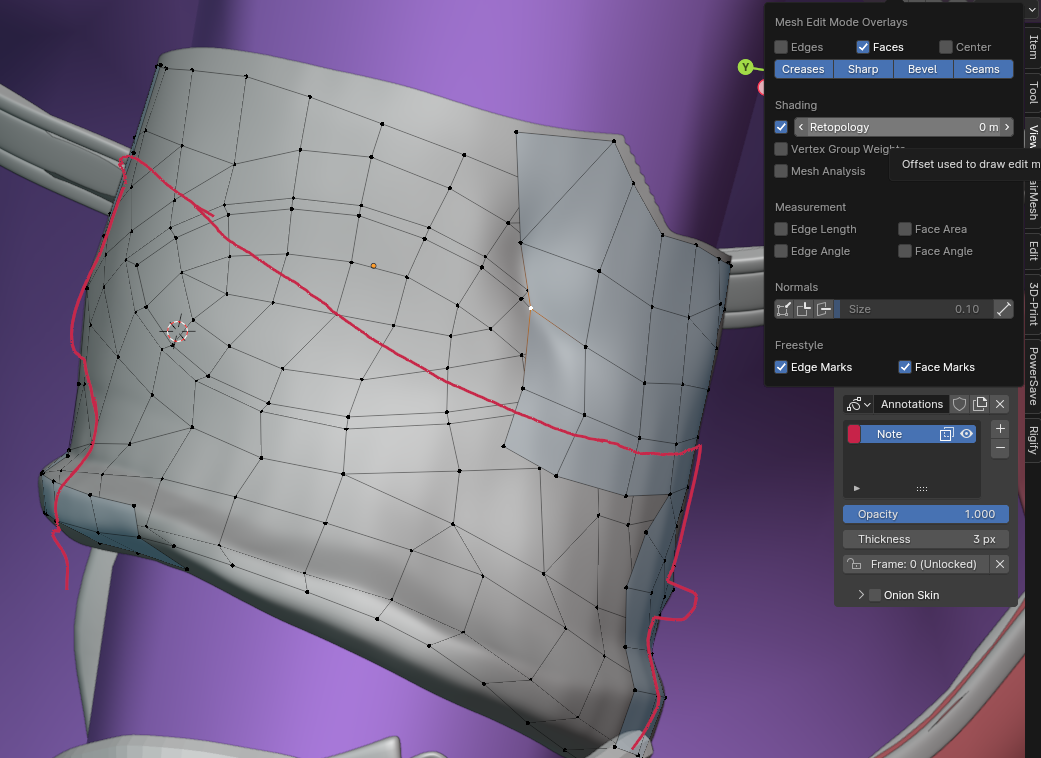
Task: Click the vertex normals display icon
Action: [784, 309]
